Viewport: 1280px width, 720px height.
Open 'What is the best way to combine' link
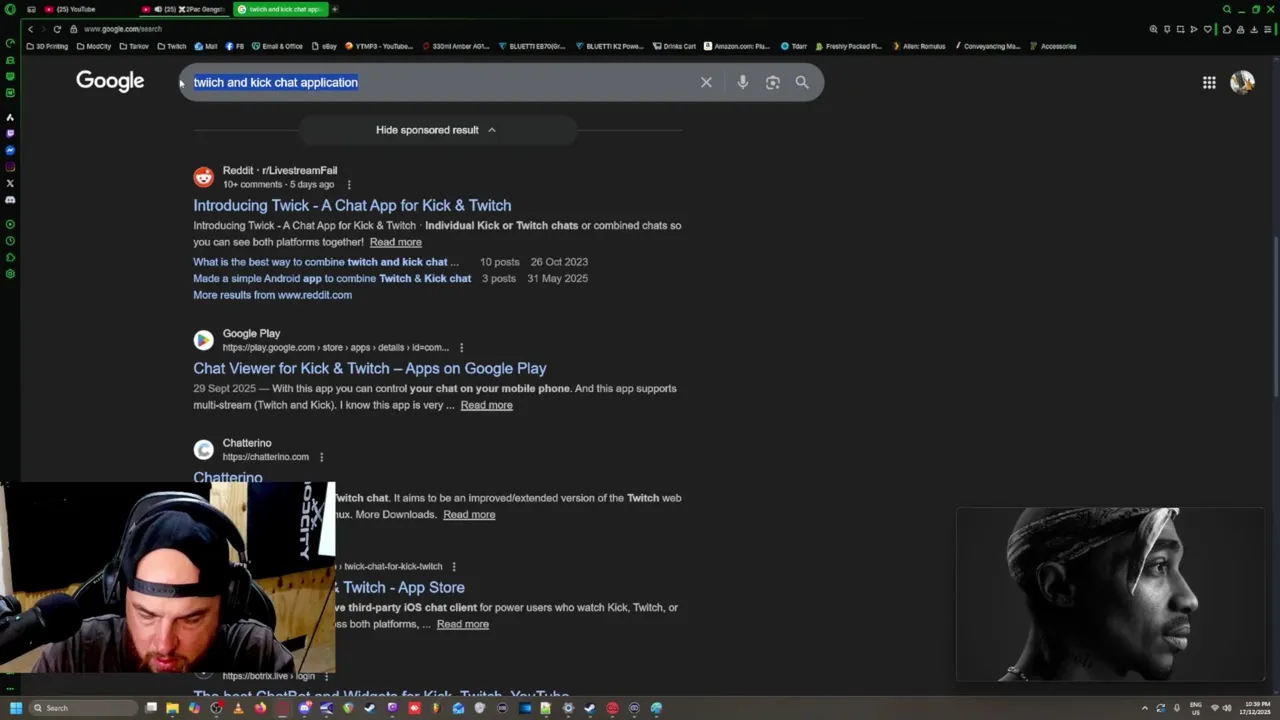(x=326, y=262)
